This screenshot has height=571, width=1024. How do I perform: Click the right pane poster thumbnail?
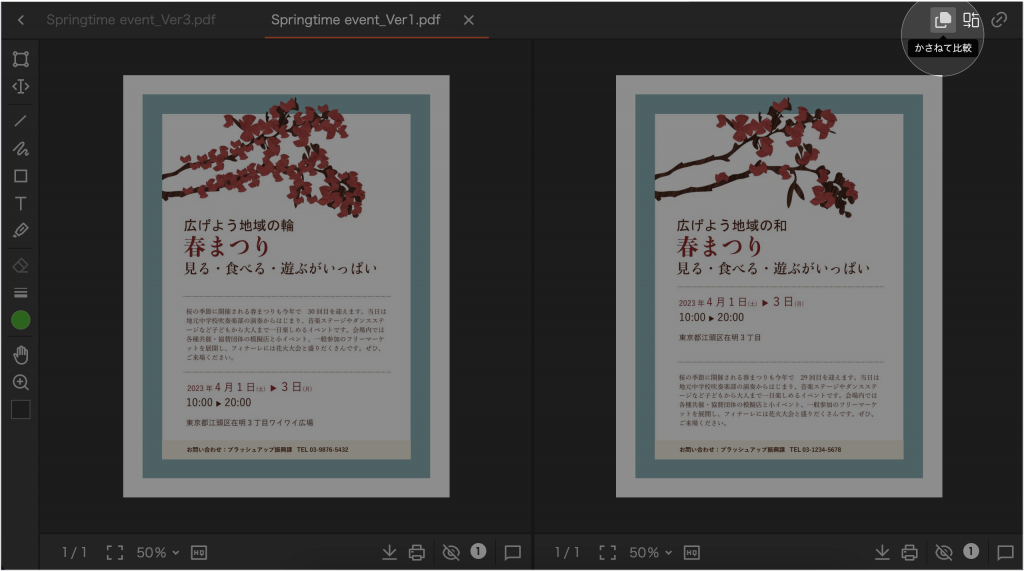click(779, 286)
